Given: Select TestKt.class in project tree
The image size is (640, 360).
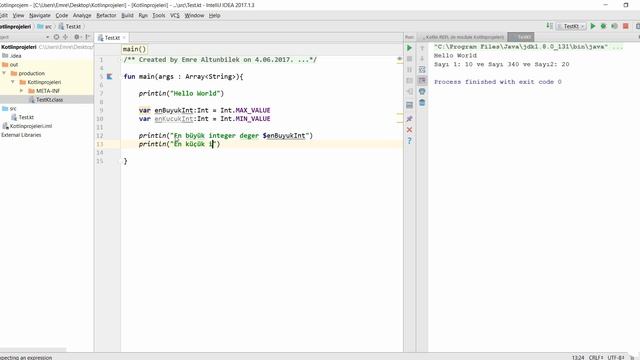Looking at the screenshot, I should (x=47, y=100).
